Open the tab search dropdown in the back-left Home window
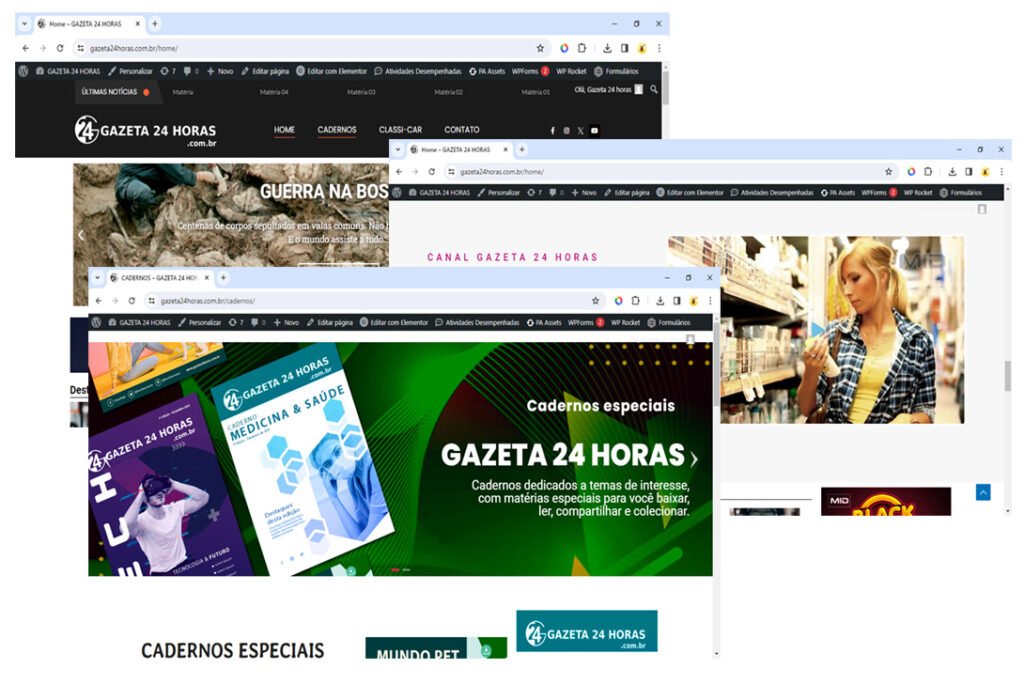Viewport: 1024px width, 684px height. click(x=24, y=24)
